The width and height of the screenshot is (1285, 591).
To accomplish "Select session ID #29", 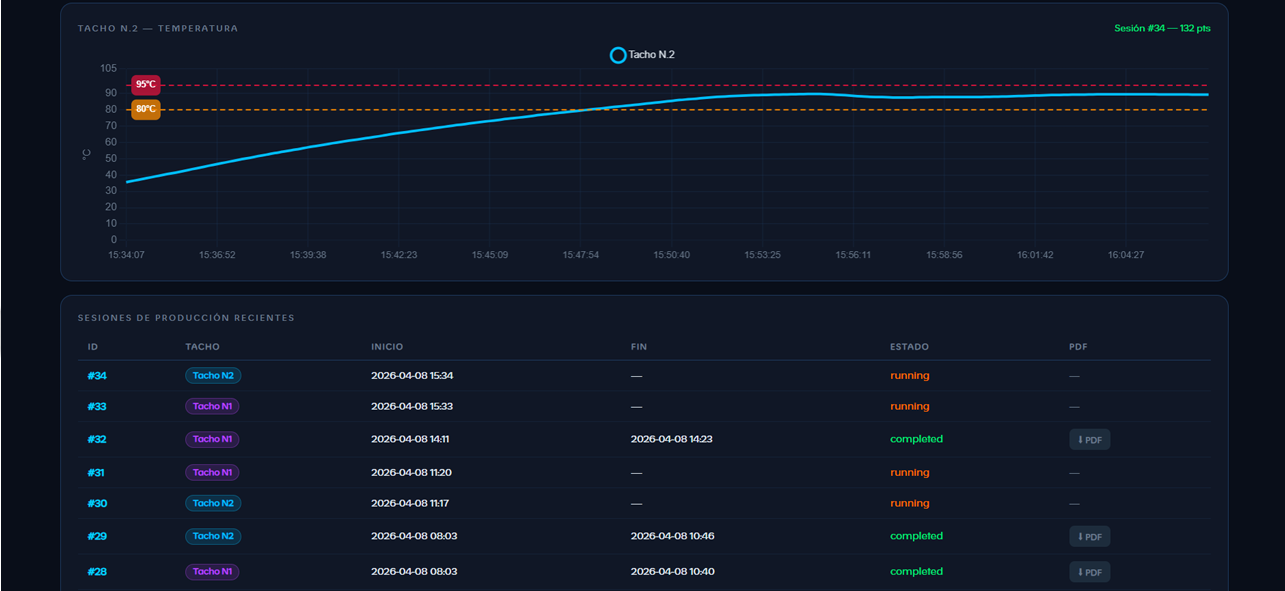I will click(x=97, y=537).
